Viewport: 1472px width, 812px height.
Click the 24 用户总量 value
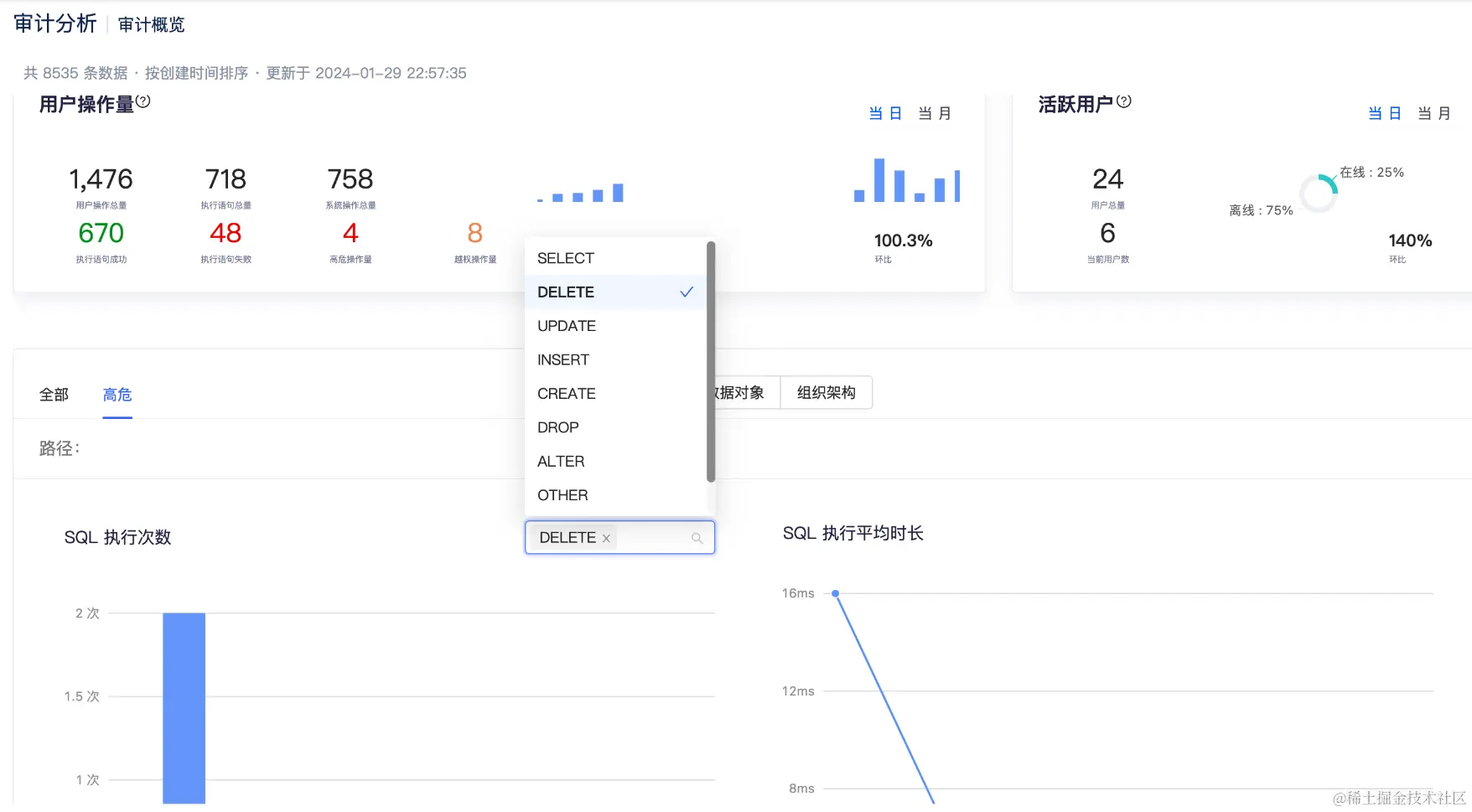point(1108,178)
